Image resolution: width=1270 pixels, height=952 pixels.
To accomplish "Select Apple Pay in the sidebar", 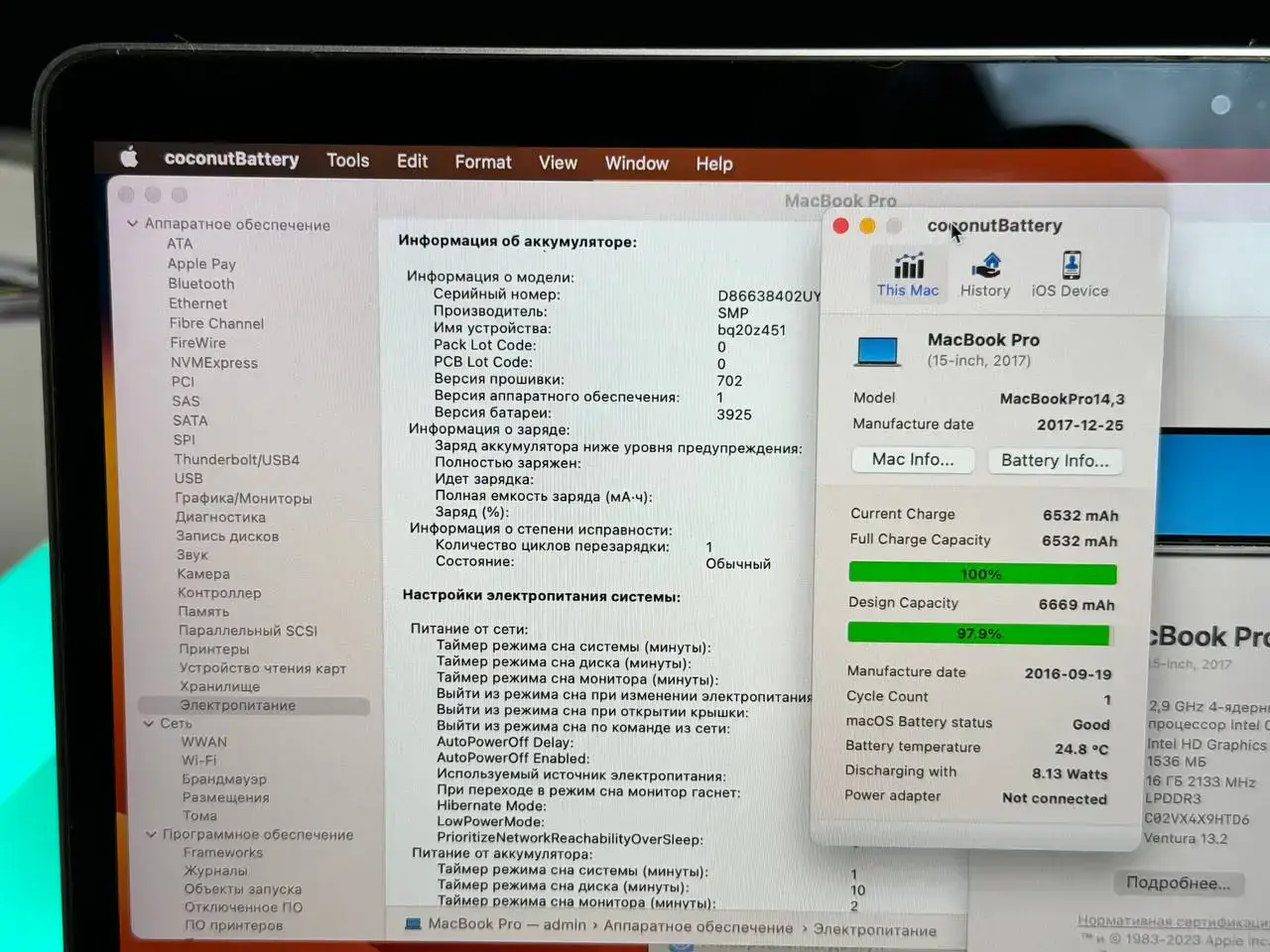I will (x=201, y=264).
